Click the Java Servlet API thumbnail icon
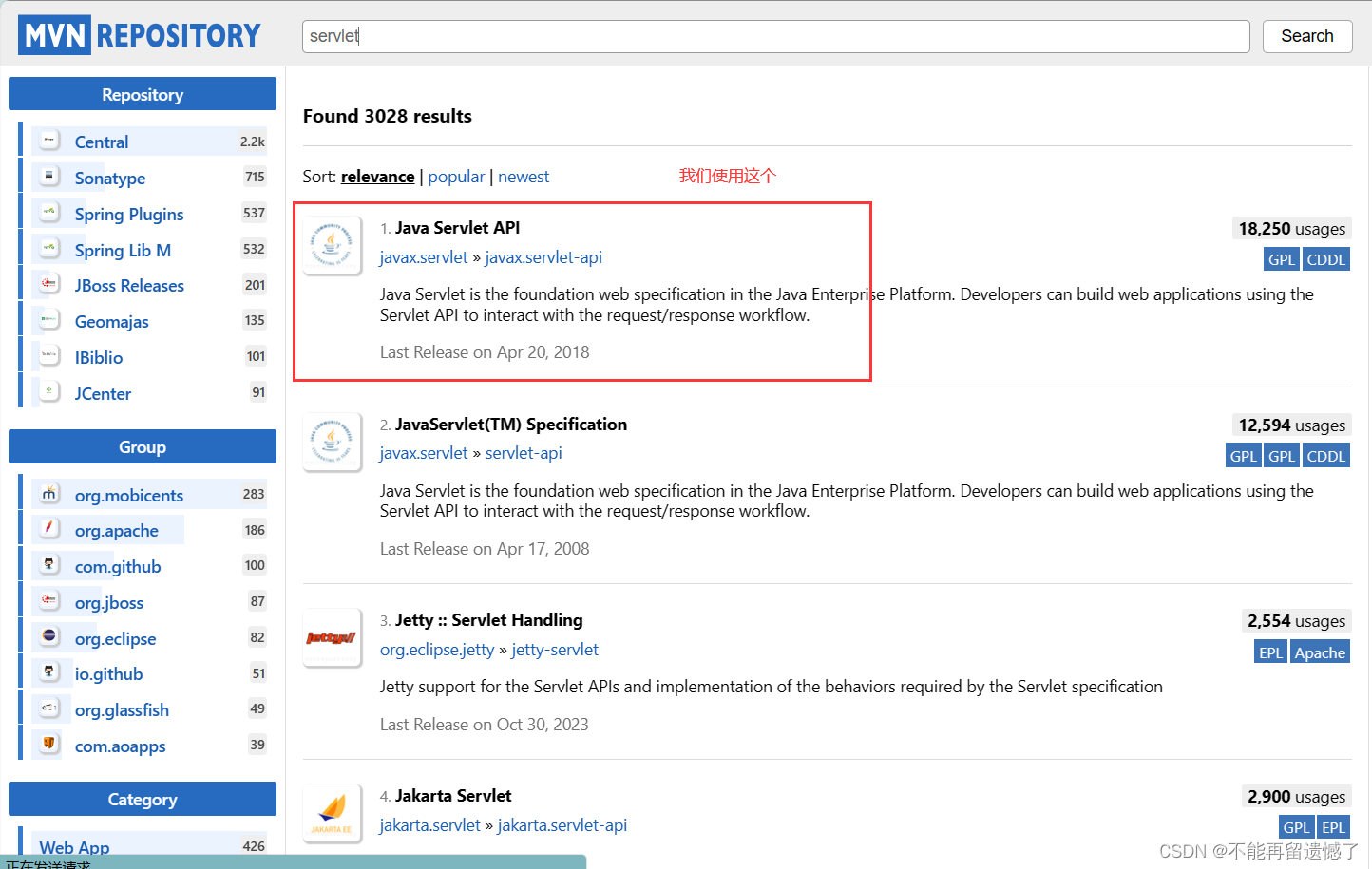The height and width of the screenshot is (869, 1372). click(332, 245)
